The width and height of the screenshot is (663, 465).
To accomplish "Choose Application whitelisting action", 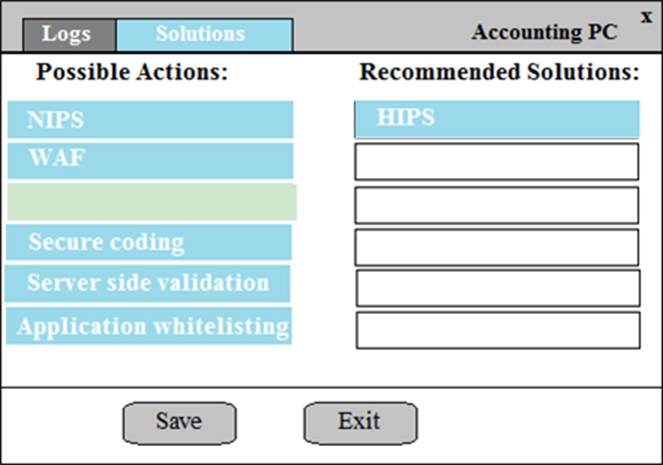I will (150, 326).
